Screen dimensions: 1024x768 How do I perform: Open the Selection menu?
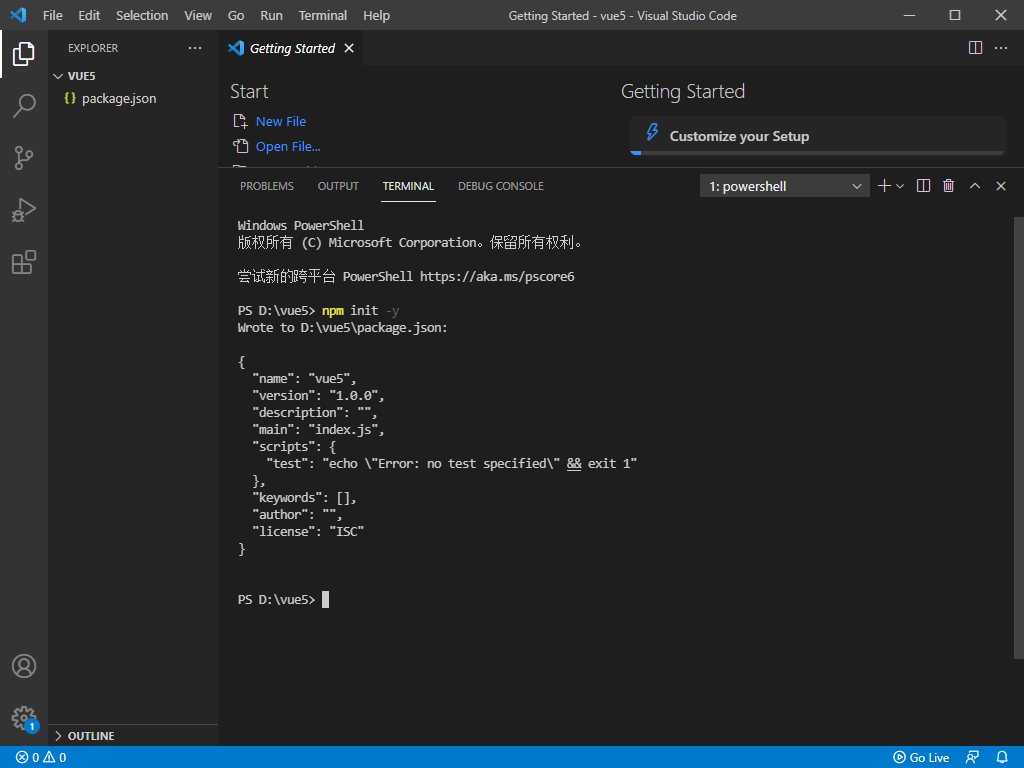click(x=142, y=15)
